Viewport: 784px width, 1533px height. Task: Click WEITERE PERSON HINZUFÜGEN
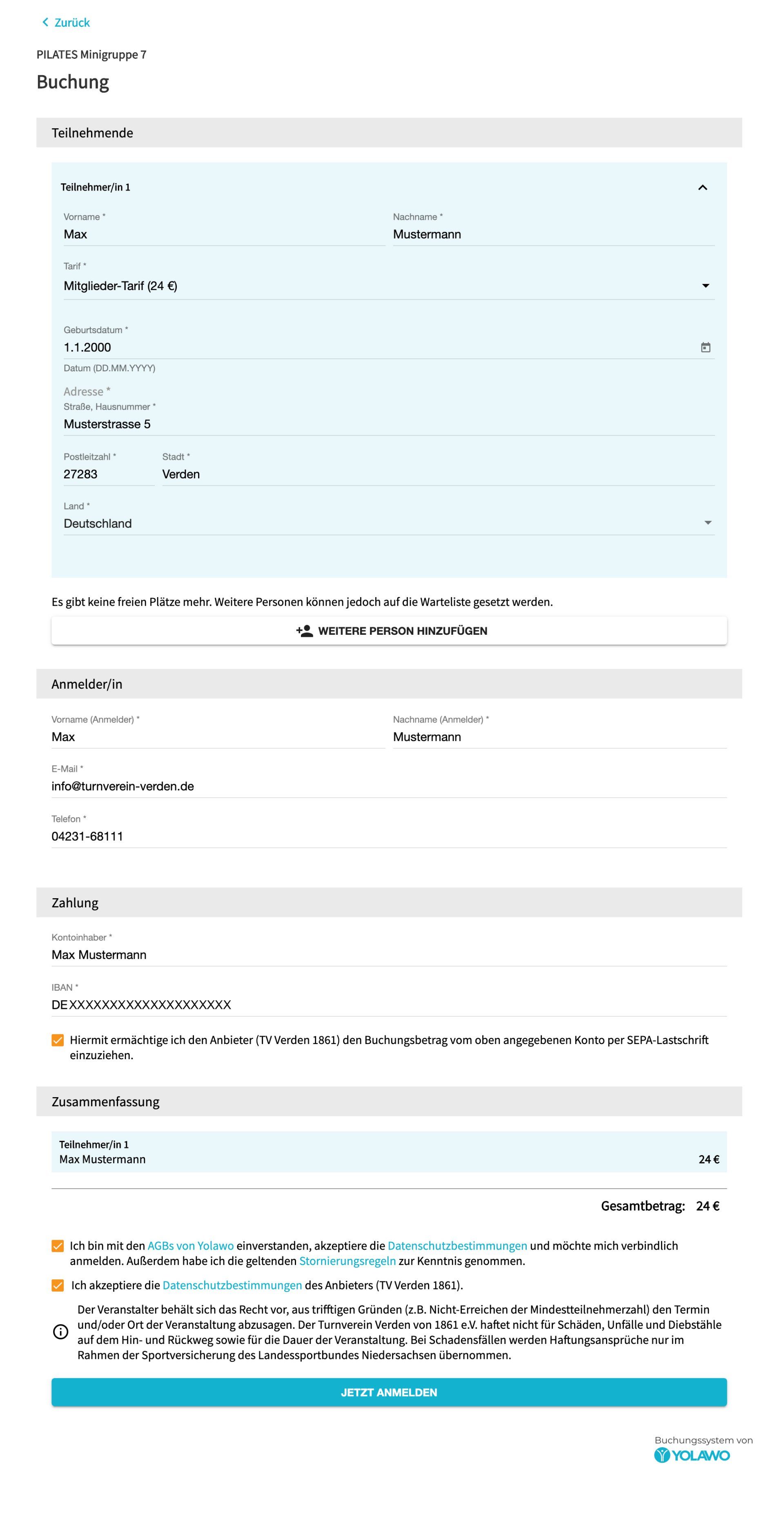(x=390, y=631)
